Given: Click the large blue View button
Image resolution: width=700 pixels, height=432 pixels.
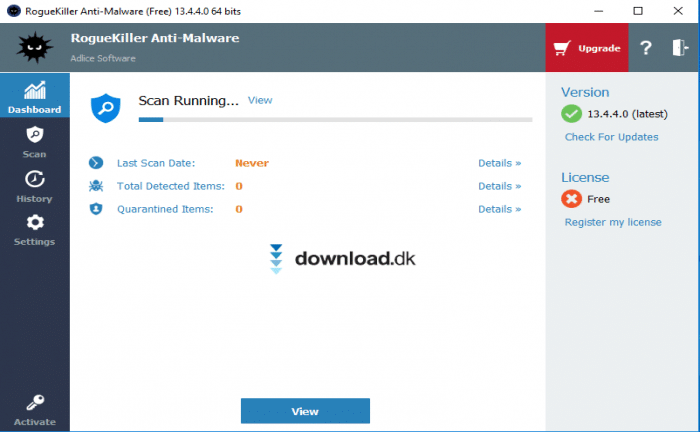Looking at the screenshot, I should click(305, 411).
